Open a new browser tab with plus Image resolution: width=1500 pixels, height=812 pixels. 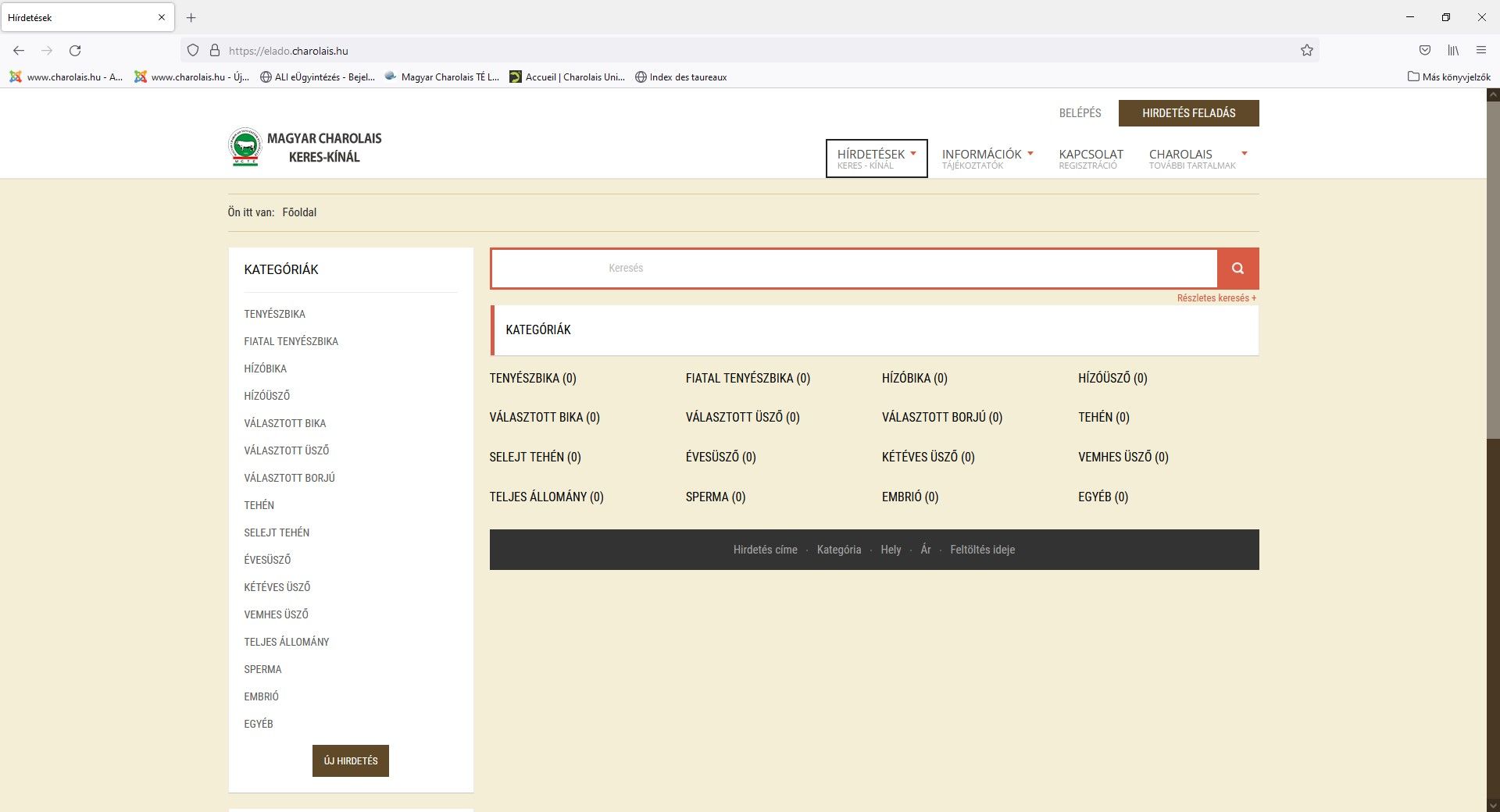[x=191, y=17]
